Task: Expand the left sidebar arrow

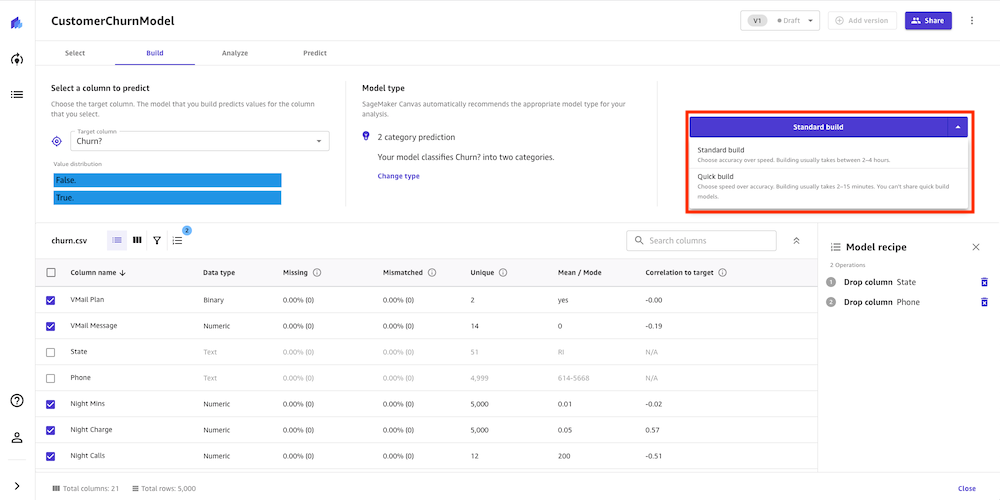Action: 17,486
